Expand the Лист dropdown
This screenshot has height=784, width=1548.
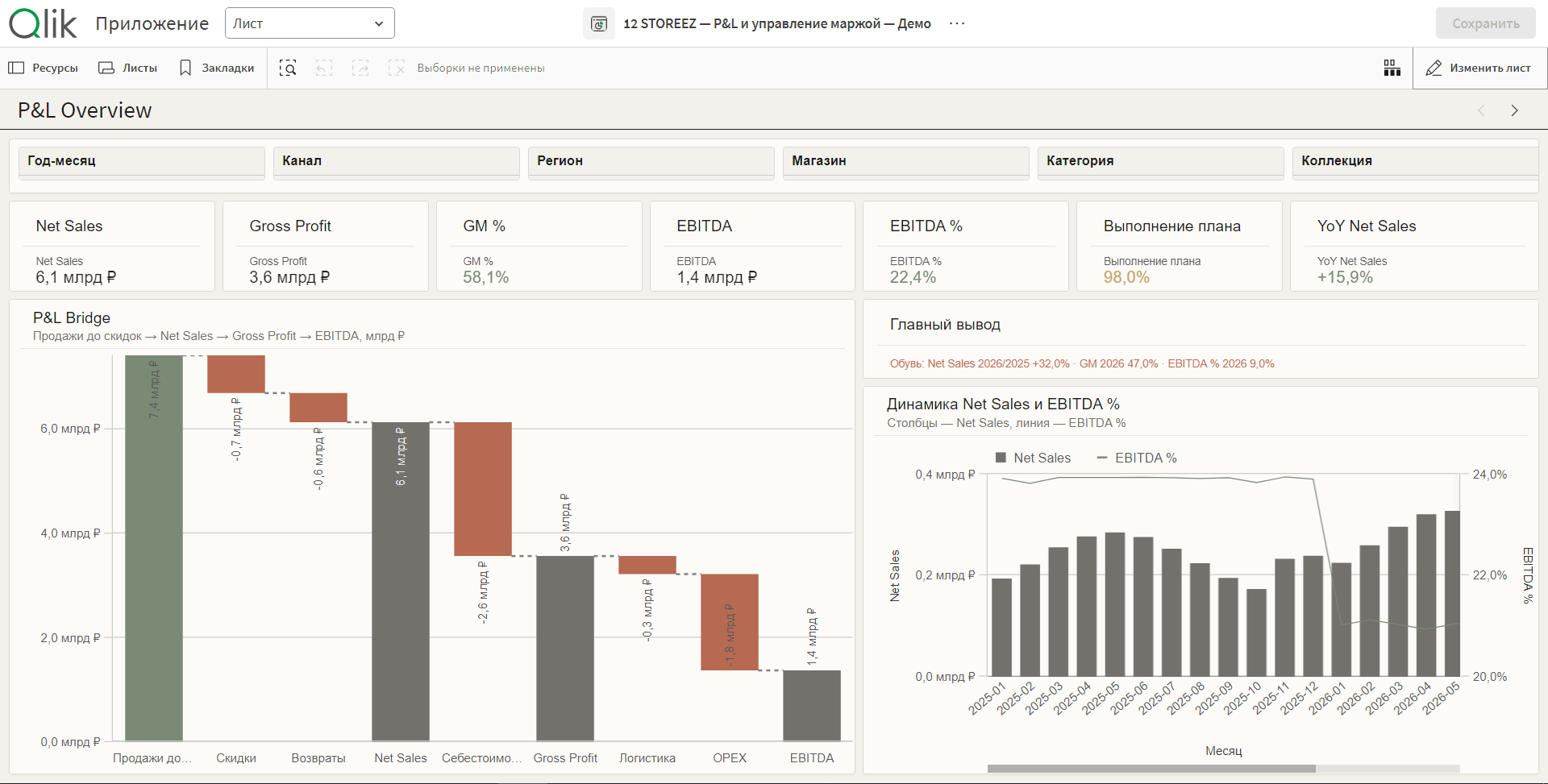(x=310, y=23)
